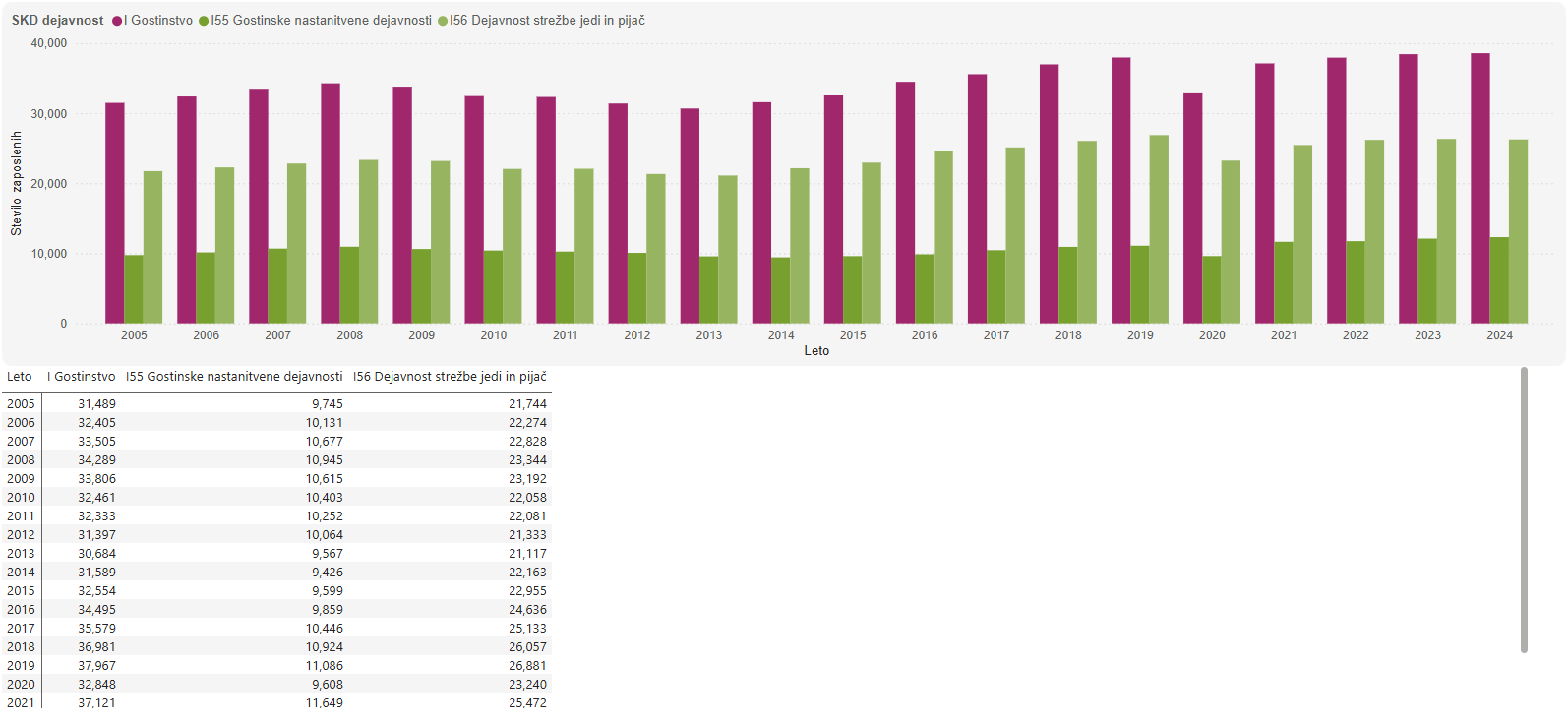Sort table by the Leto column header
1568x724 pixels.
coord(20,377)
